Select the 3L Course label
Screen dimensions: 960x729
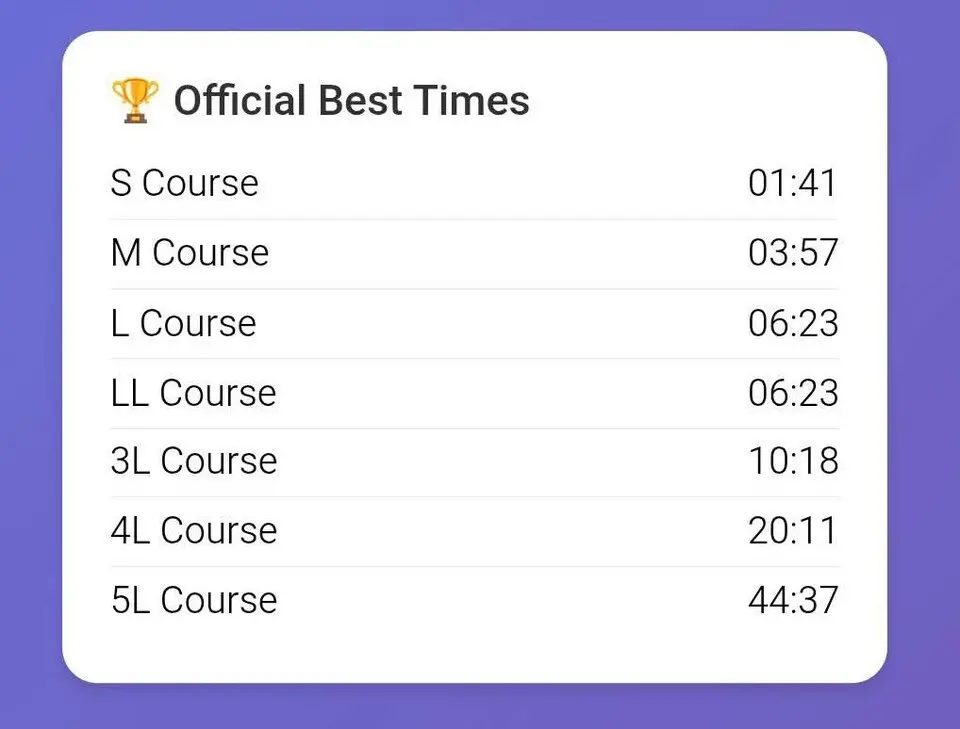[x=194, y=461]
